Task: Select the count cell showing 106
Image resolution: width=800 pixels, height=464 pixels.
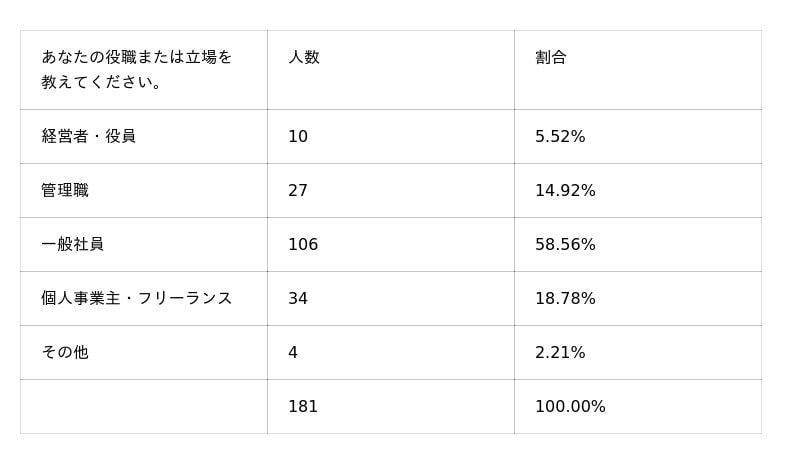Action: 303,245
